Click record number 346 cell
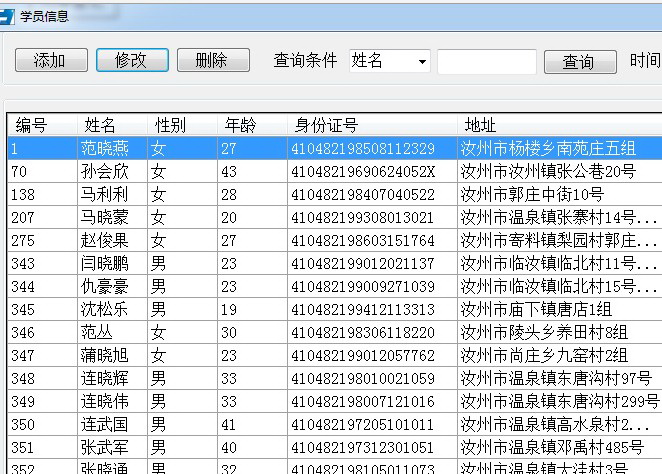This screenshot has width=662, height=474. coord(42,332)
